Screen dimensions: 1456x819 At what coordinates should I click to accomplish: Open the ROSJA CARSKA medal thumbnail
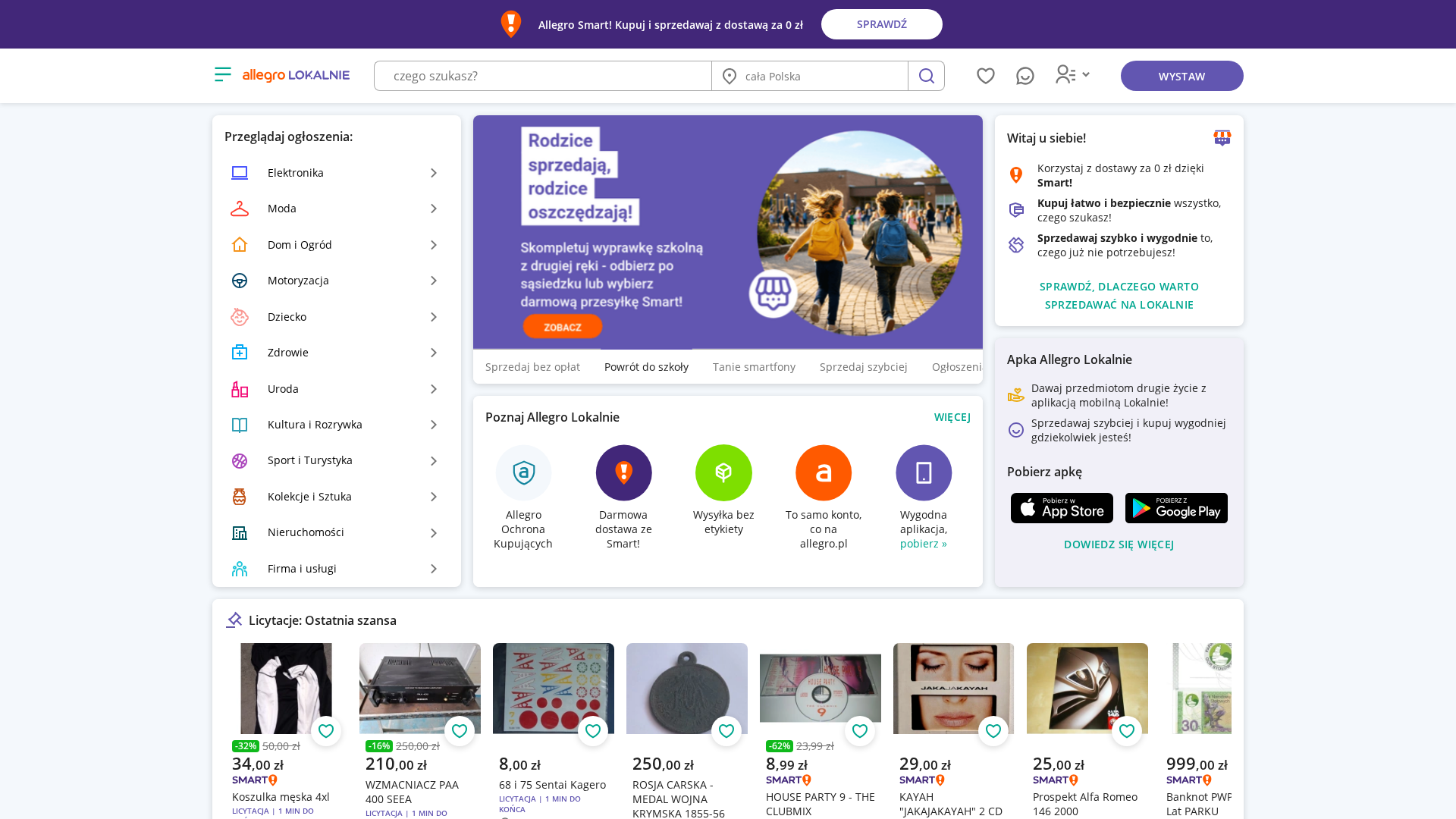687,689
